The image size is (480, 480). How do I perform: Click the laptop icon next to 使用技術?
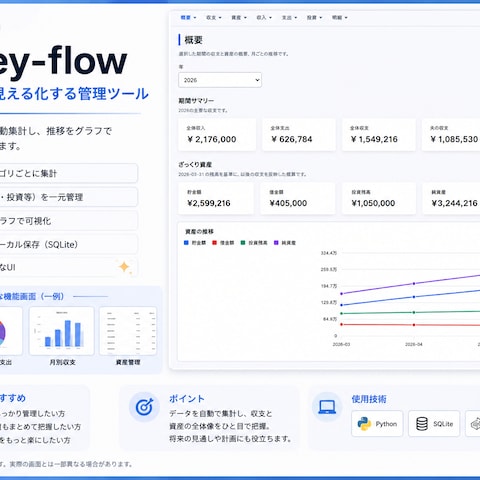[327, 407]
